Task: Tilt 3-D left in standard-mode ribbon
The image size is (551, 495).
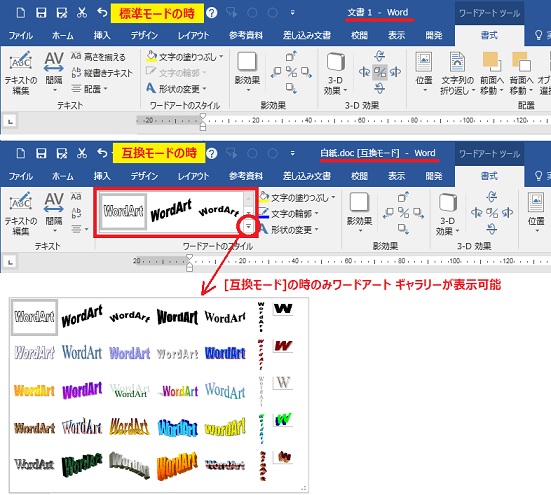Action: (364, 72)
